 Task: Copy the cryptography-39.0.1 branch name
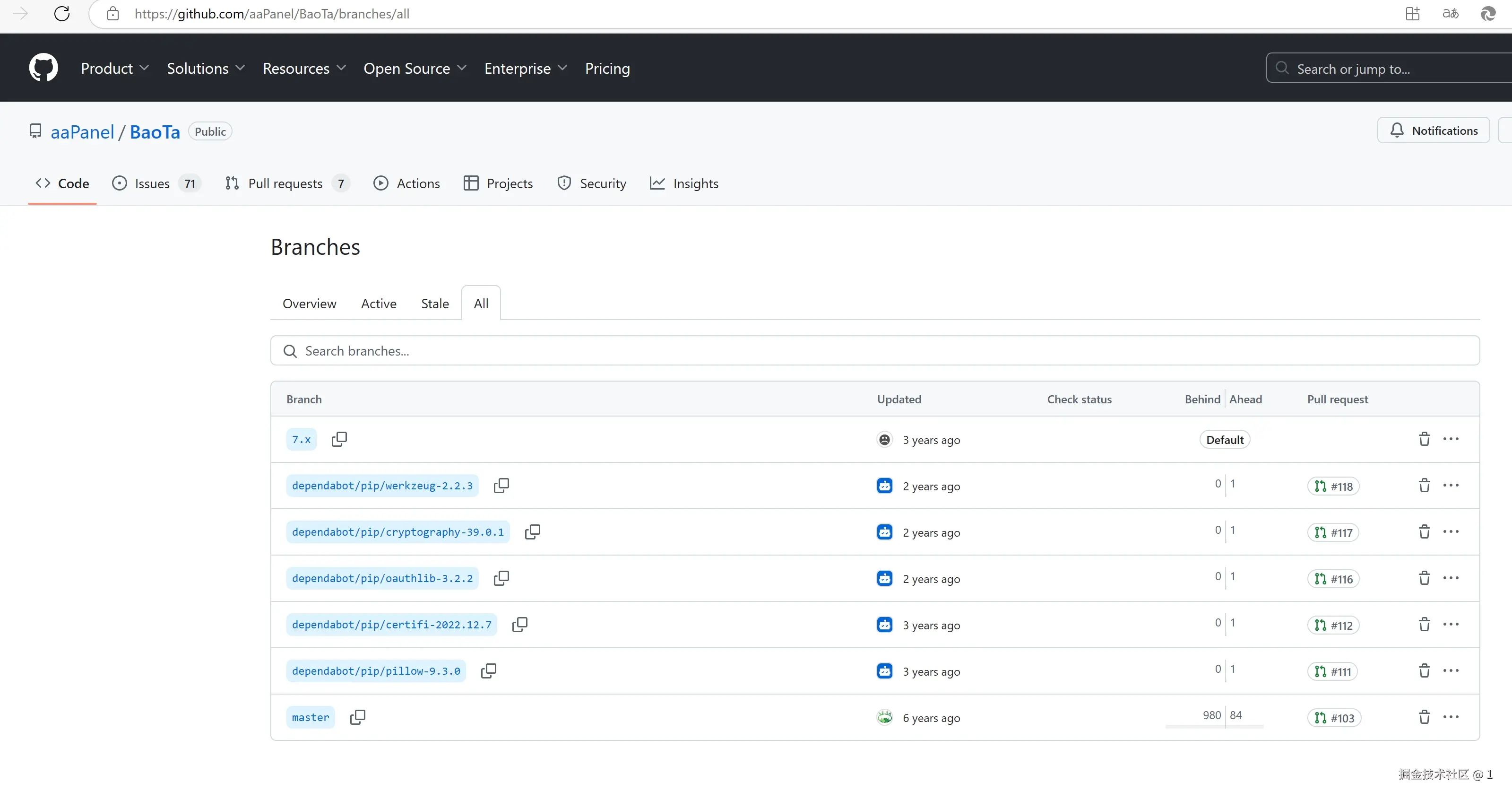click(532, 531)
